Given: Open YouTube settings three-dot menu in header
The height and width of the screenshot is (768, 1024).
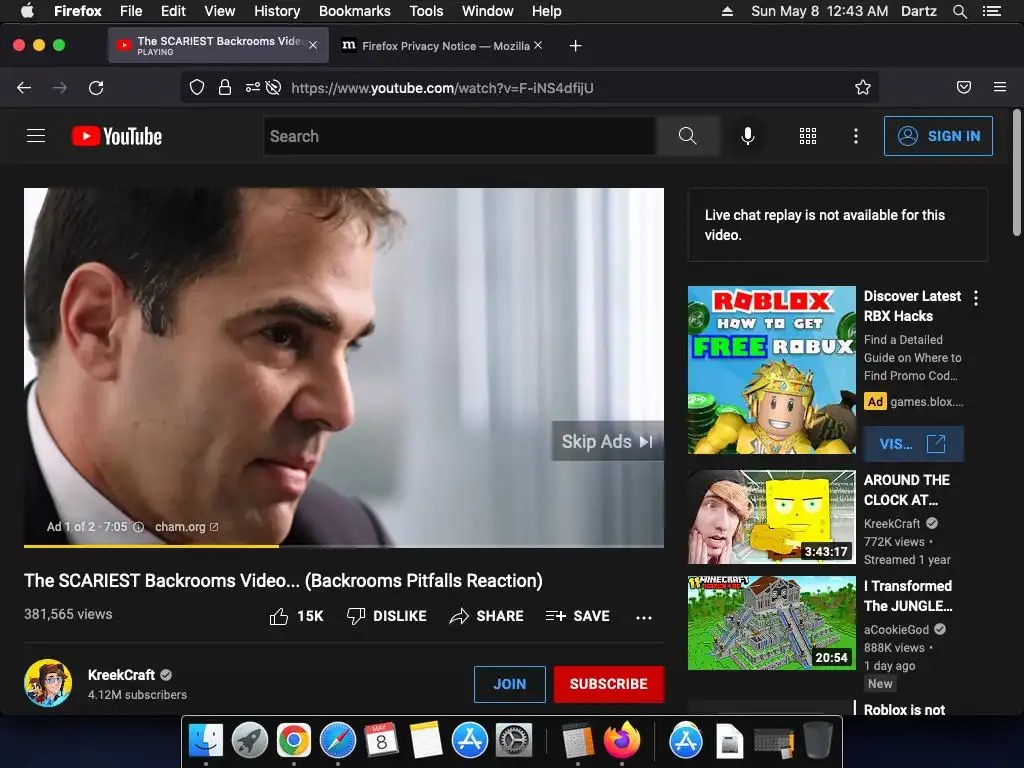Looking at the screenshot, I should point(856,136).
